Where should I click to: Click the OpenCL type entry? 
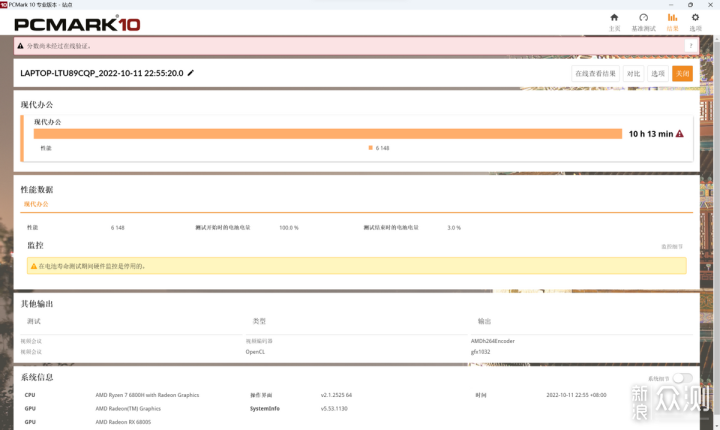(x=255, y=352)
